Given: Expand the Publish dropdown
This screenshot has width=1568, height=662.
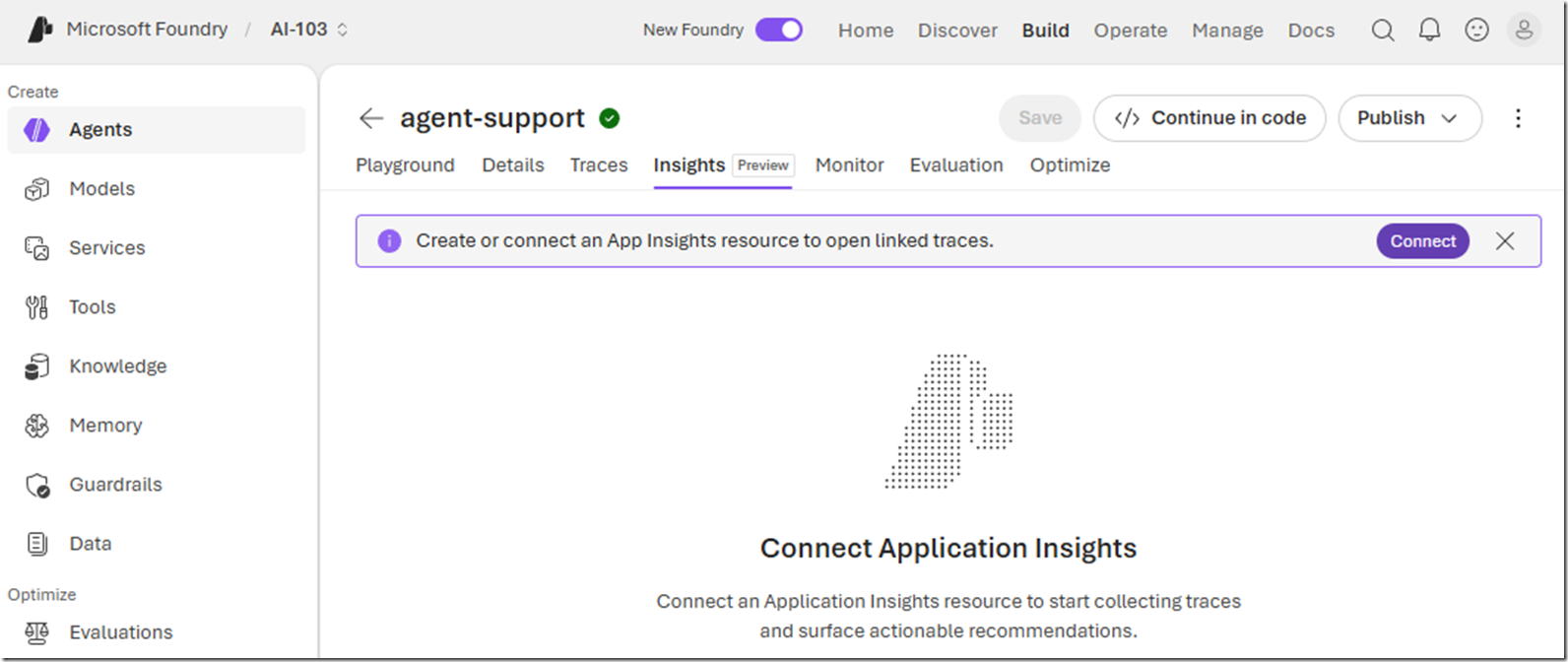Looking at the screenshot, I should coord(1409,118).
